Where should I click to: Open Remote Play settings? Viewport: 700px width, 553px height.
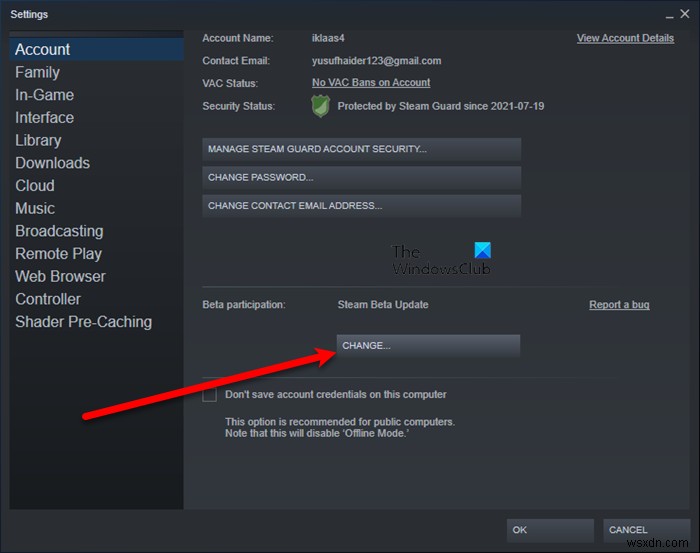tap(58, 254)
